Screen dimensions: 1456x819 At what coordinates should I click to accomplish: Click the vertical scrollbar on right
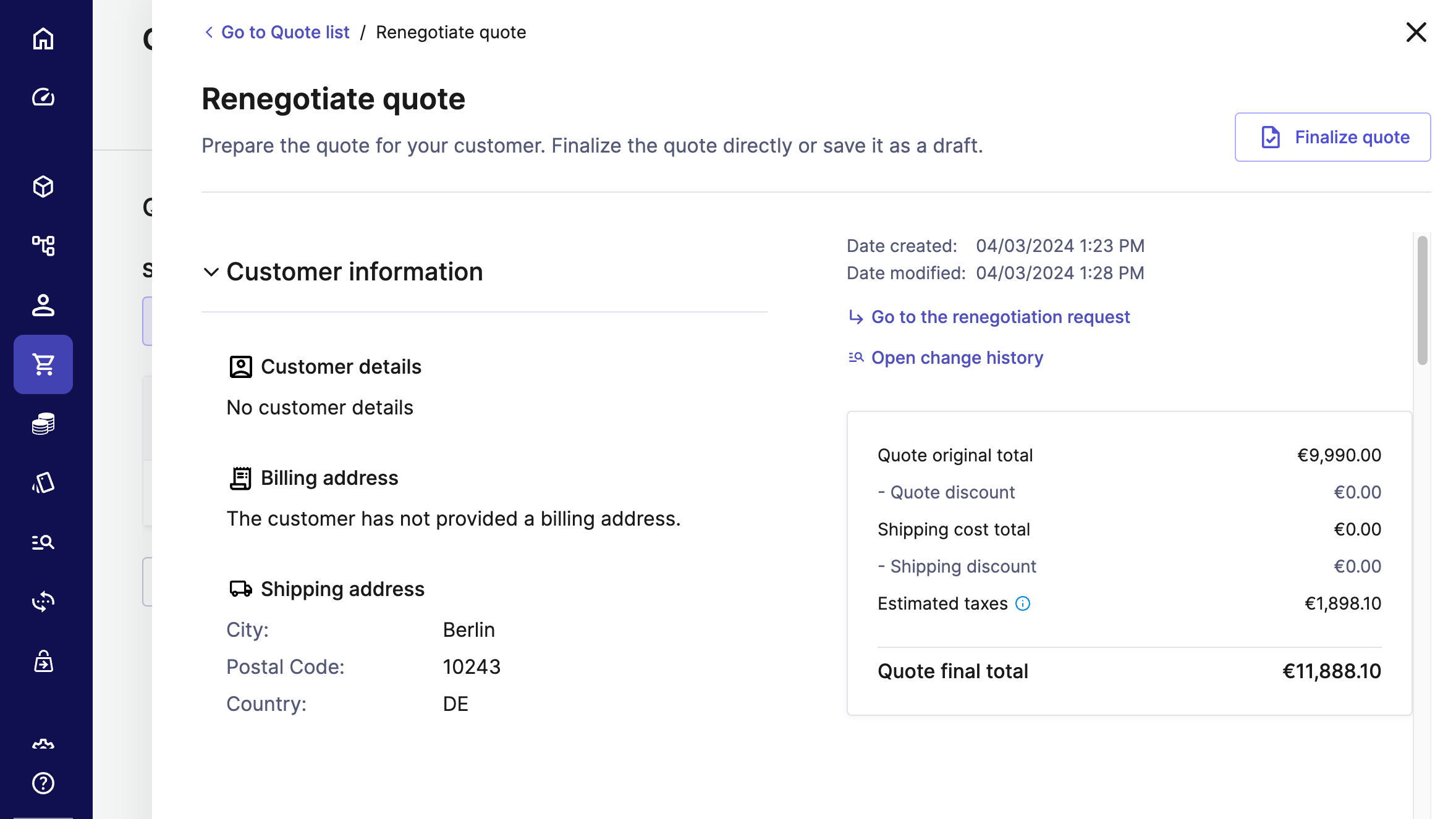click(1422, 301)
